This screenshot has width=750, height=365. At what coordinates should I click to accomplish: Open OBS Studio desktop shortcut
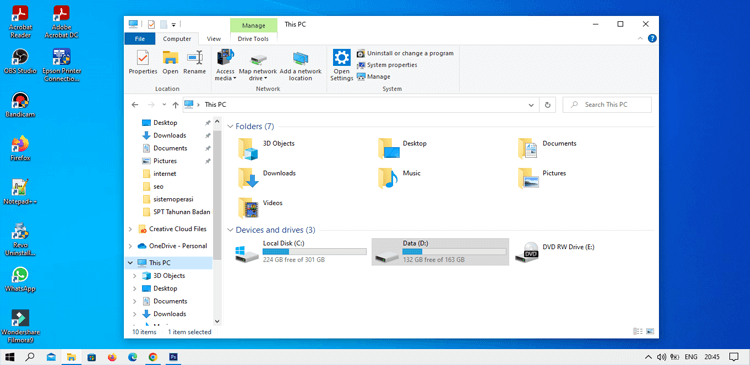[x=20, y=61]
